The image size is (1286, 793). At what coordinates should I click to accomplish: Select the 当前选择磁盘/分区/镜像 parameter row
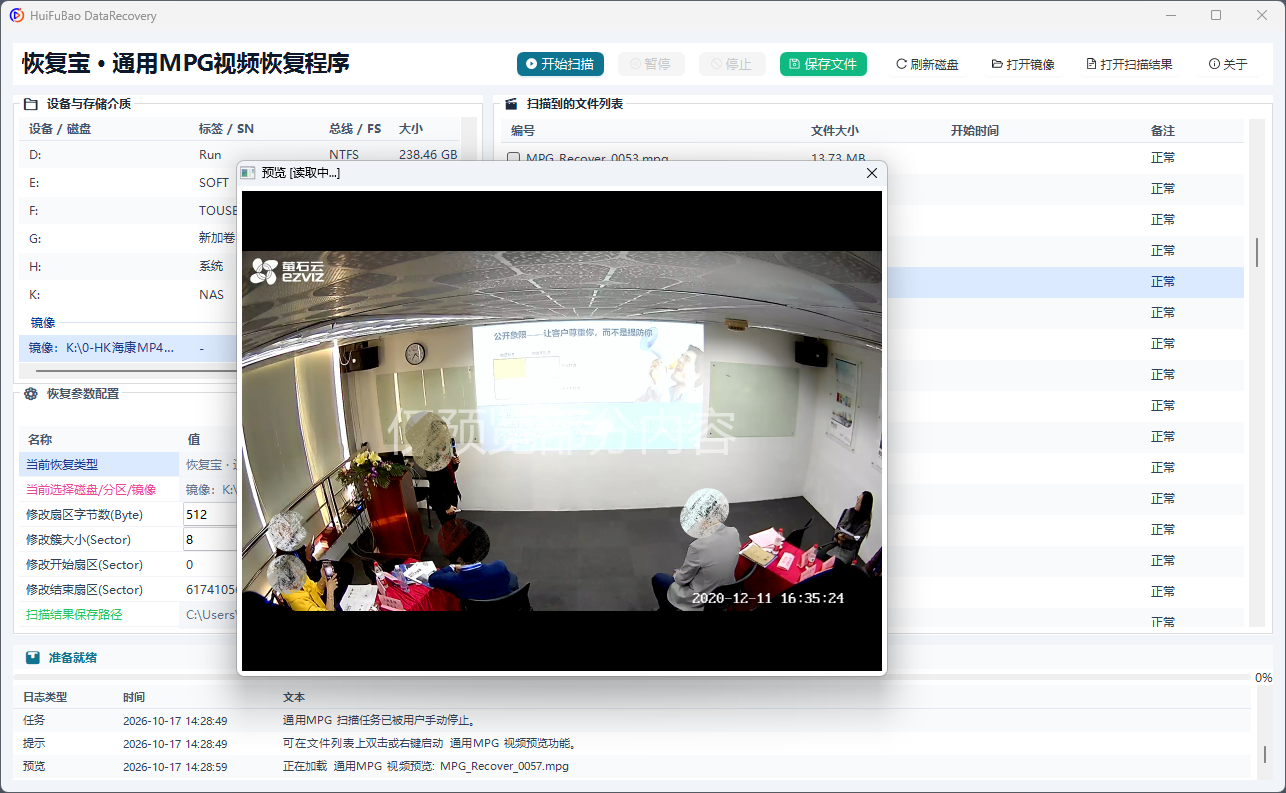point(128,490)
